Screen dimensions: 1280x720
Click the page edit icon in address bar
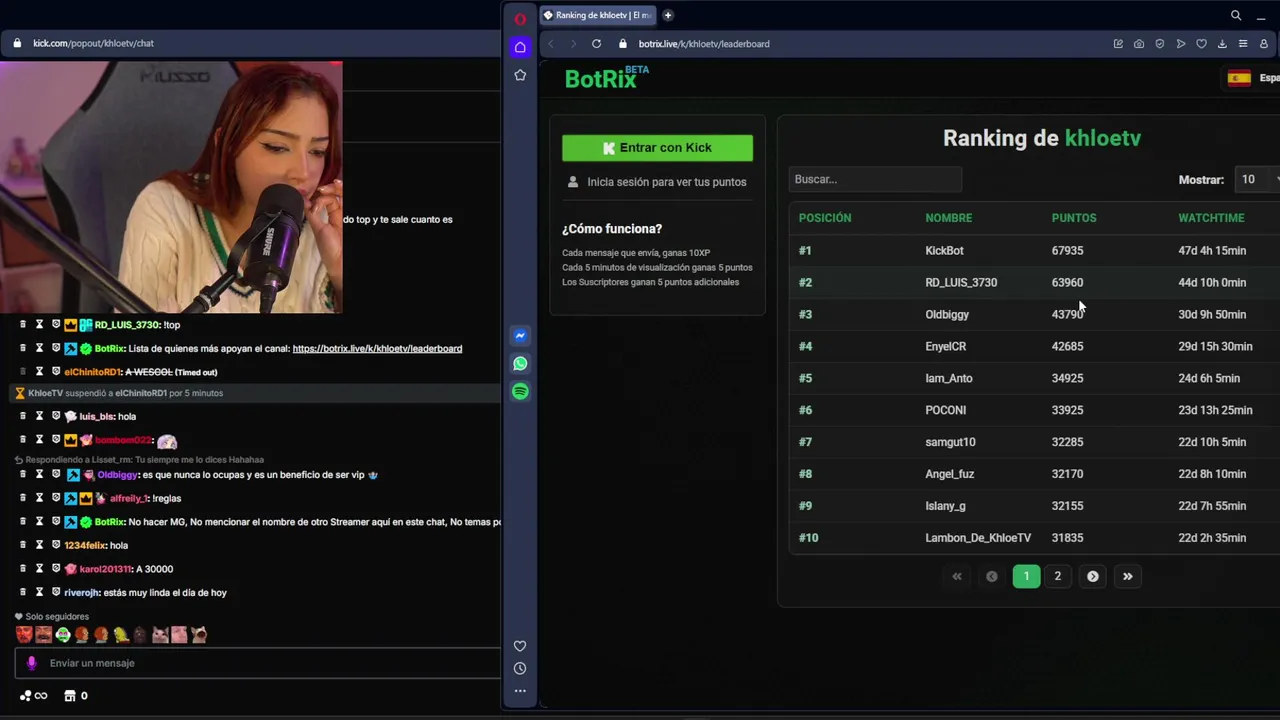coord(1118,44)
